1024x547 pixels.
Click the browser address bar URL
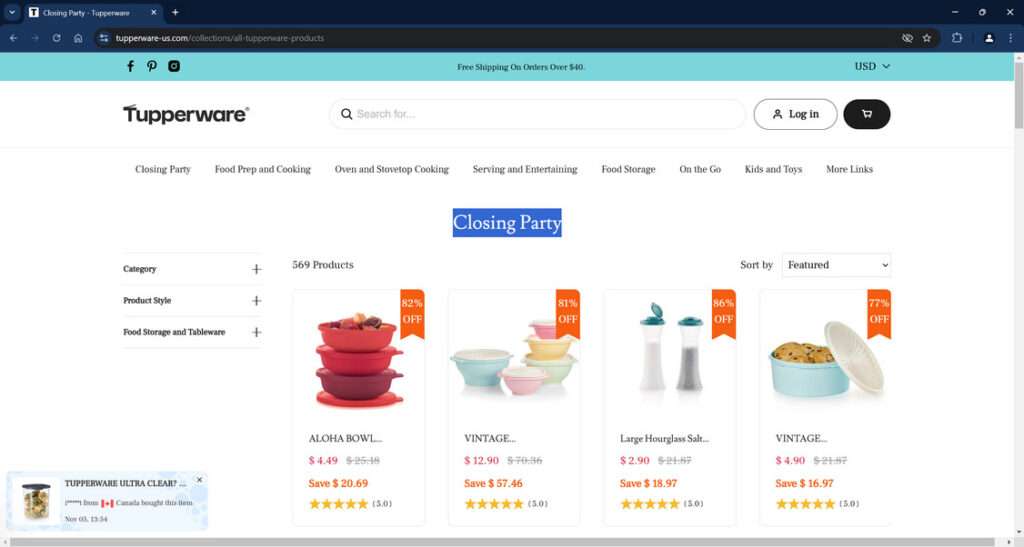(219, 38)
